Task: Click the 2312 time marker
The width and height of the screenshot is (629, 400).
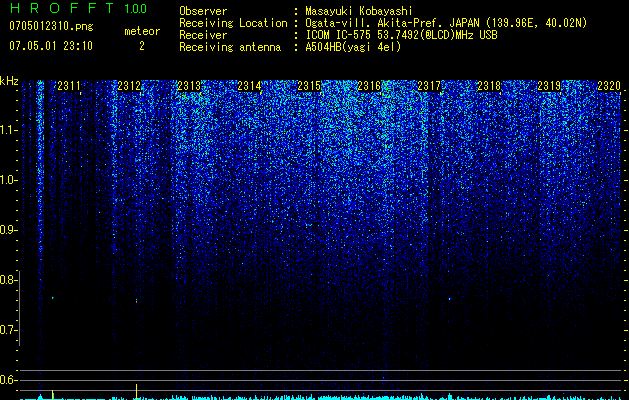Action: [129, 86]
